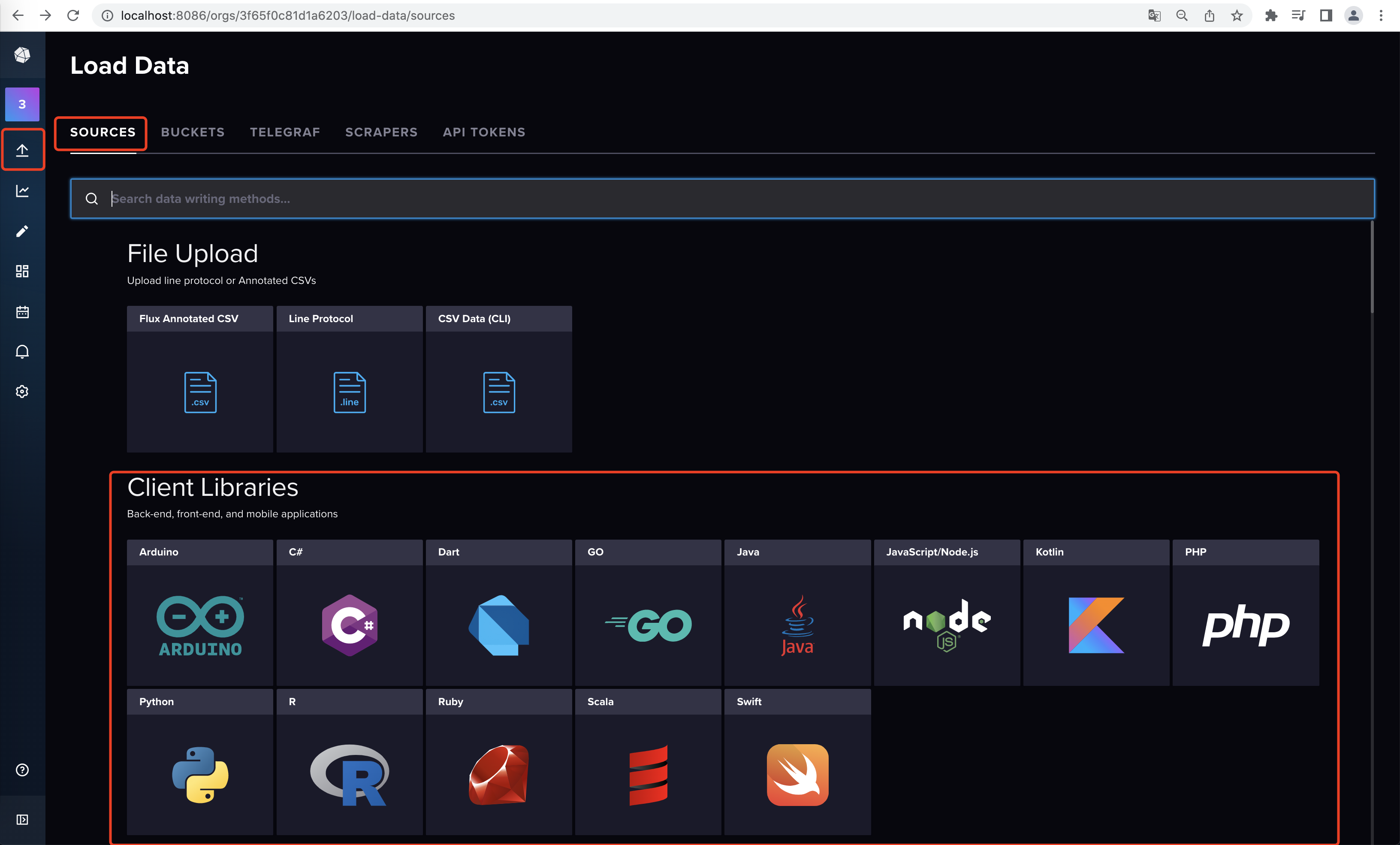This screenshot has height=845, width=1400.
Task: Click the Line Protocol card title
Action: coord(320,319)
